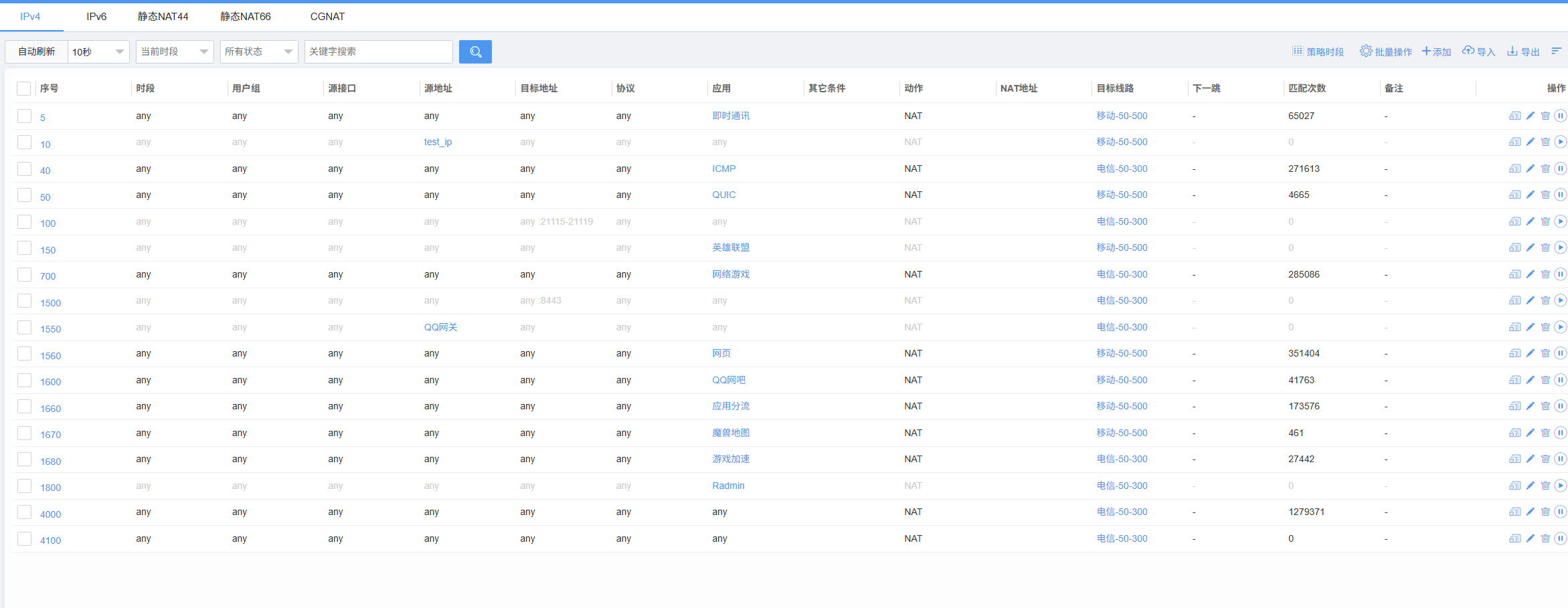Click the Radmin application link
This screenshot has height=608, width=1568.
tap(728, 486)
